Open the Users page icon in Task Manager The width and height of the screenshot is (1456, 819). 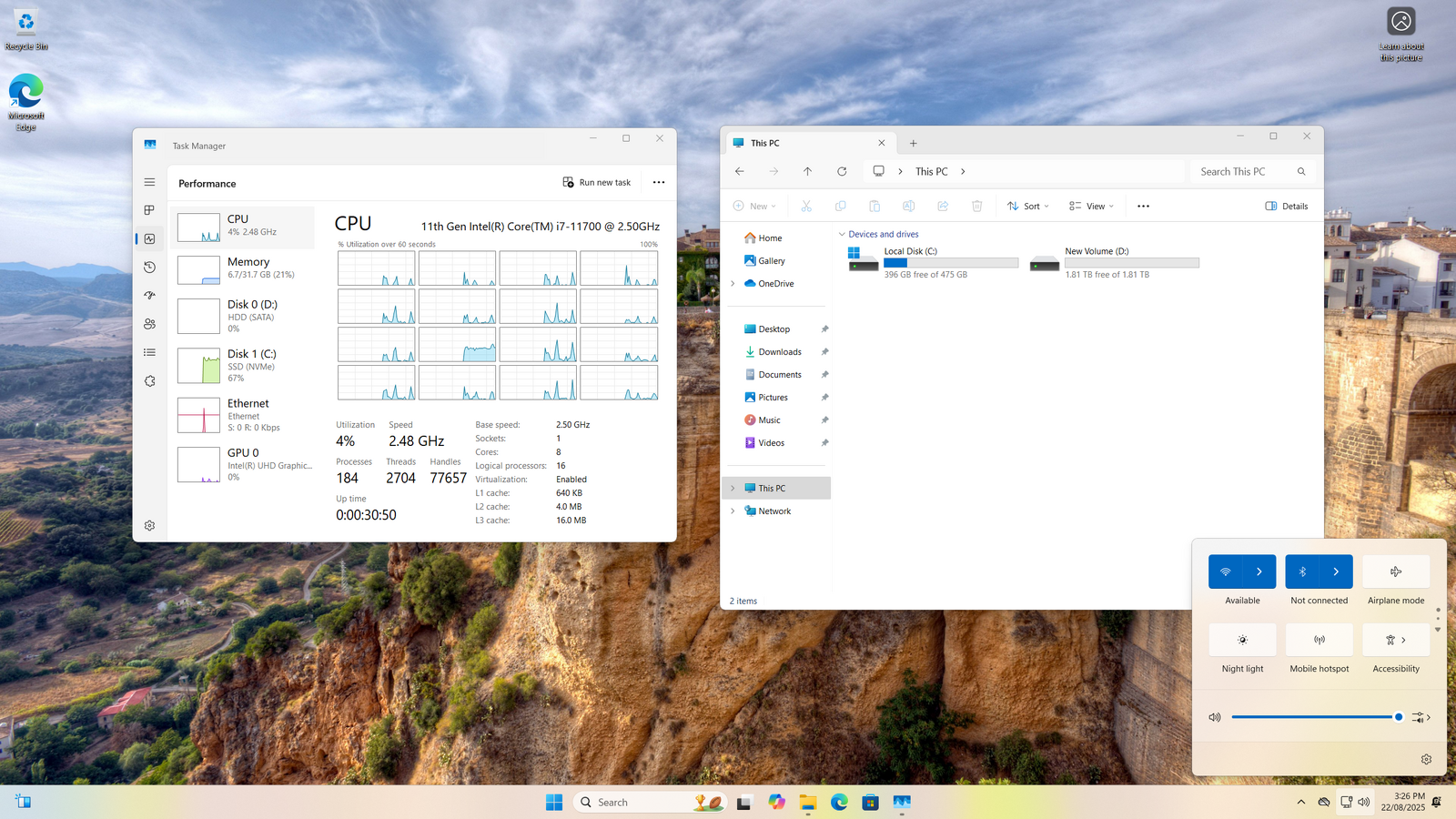click(x=149, y=324)
